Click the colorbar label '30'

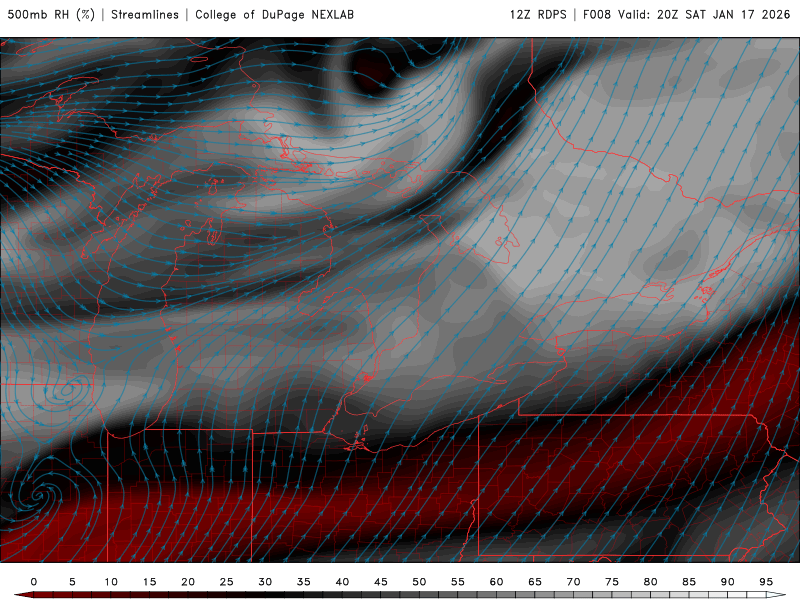pos(265,582)
